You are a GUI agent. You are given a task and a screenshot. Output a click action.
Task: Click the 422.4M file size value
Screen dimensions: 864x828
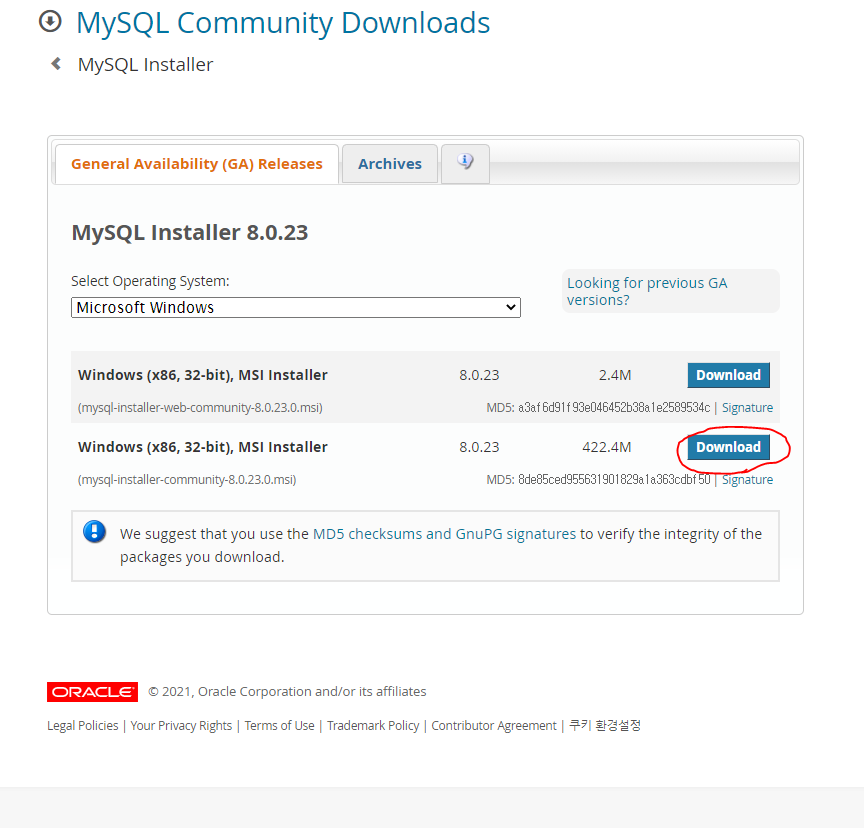pos(607,447)
